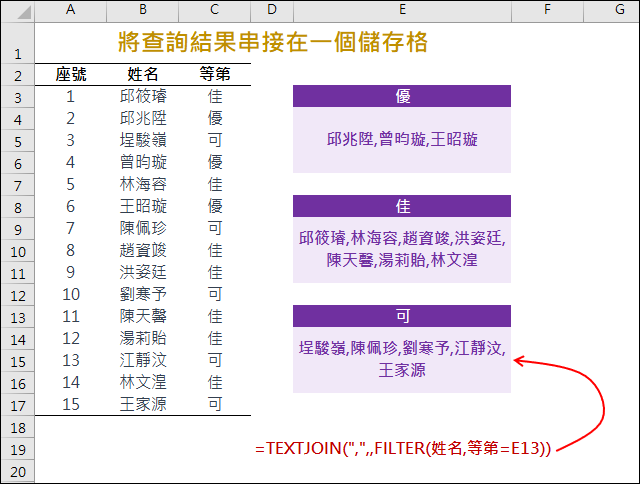Click the name cell 曾昀璇

[142, 162]
